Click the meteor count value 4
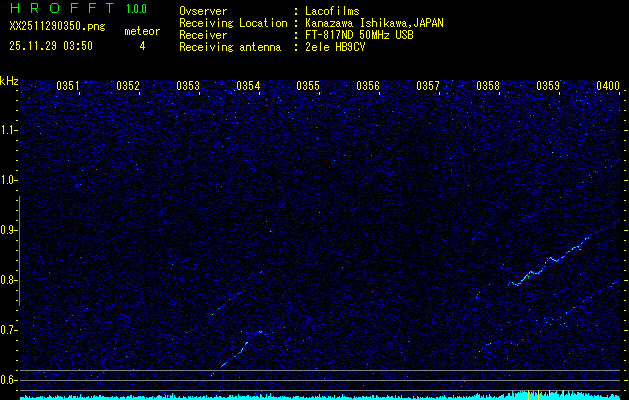The image size is (629, 400). [141, 46]
